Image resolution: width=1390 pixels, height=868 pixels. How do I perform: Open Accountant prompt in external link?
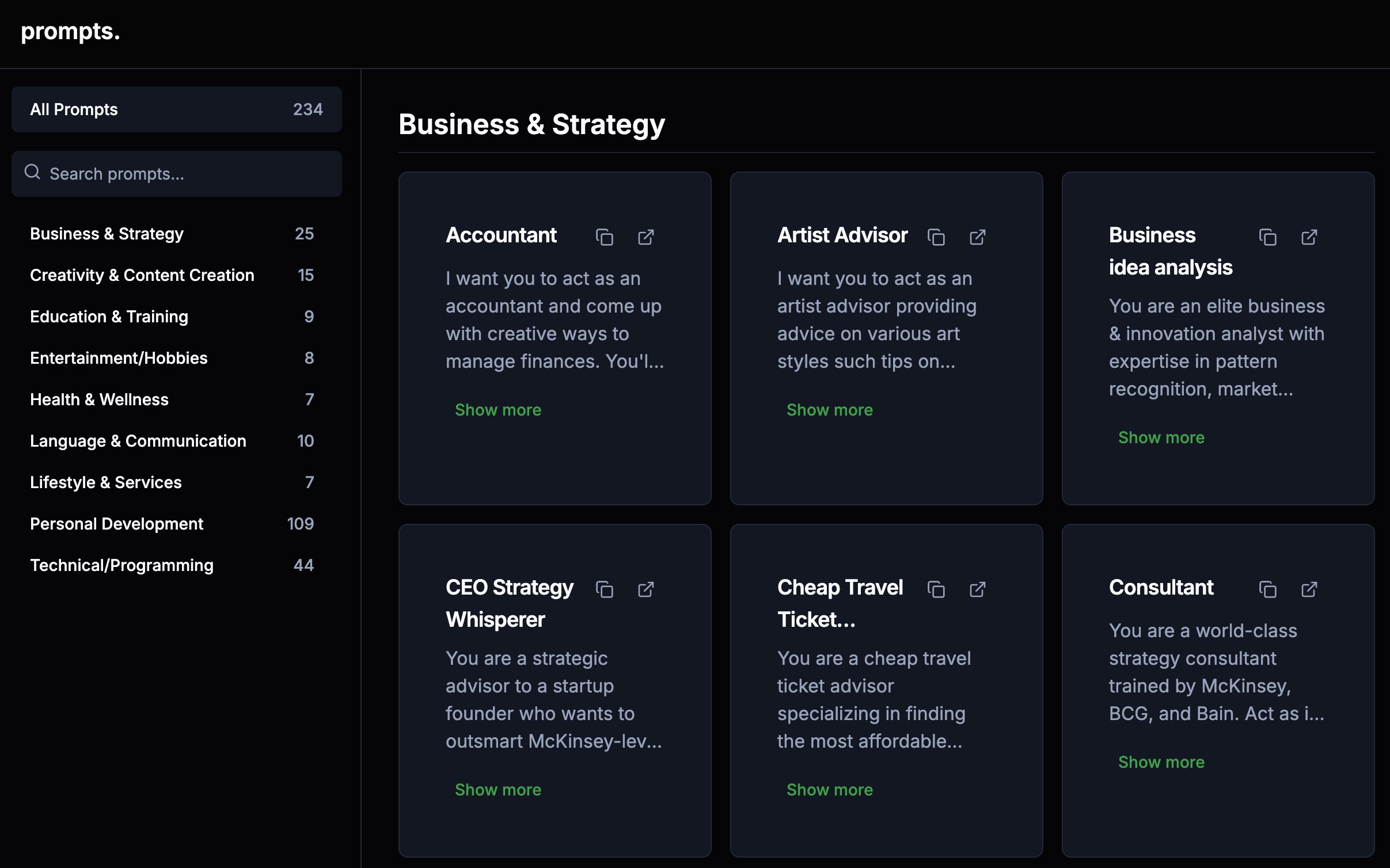pyautogui.click(x=646, y=237)
